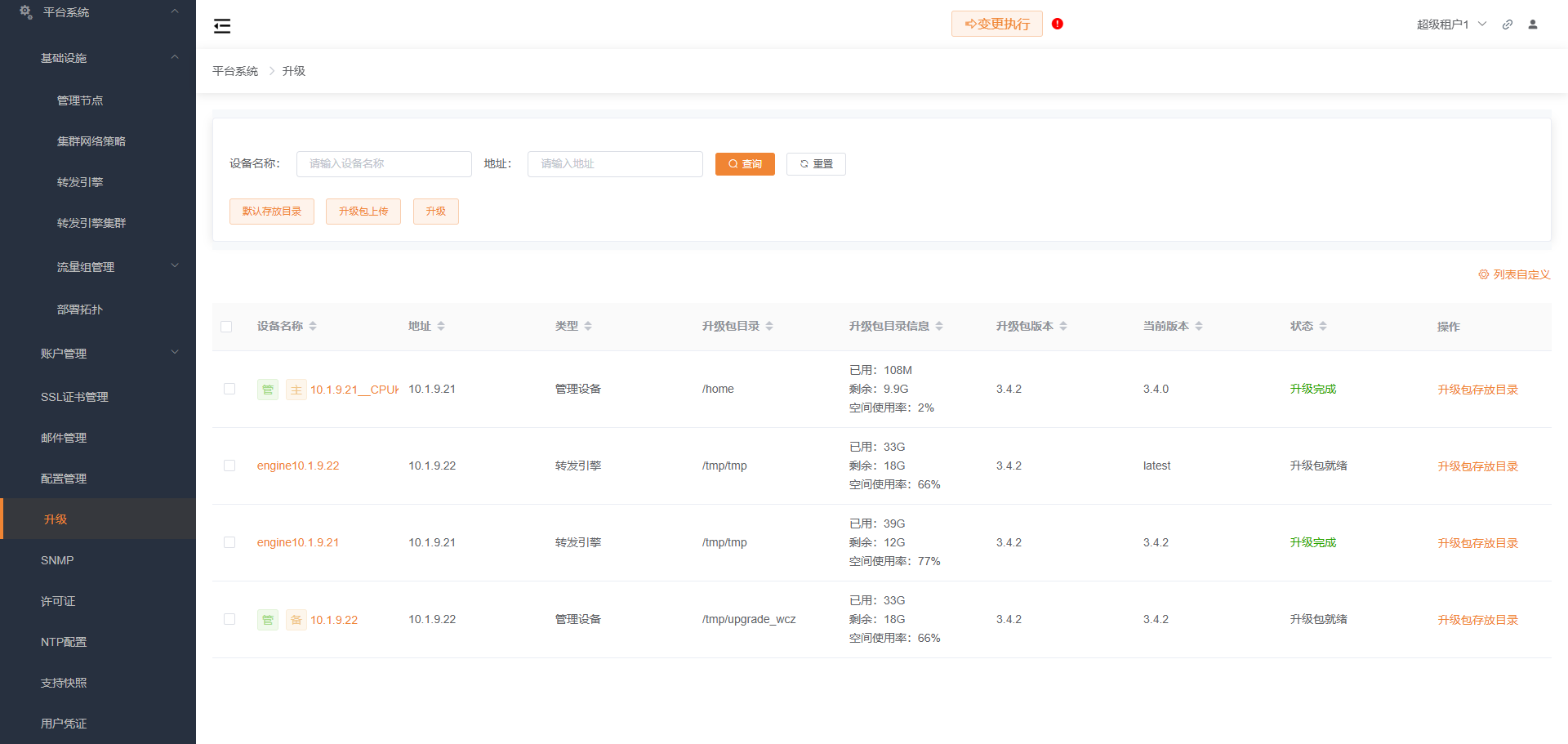This screenshot has width=1568, height=744.
Task: Sort by 设备名称 column sort icon
Action: pos(313,326)
